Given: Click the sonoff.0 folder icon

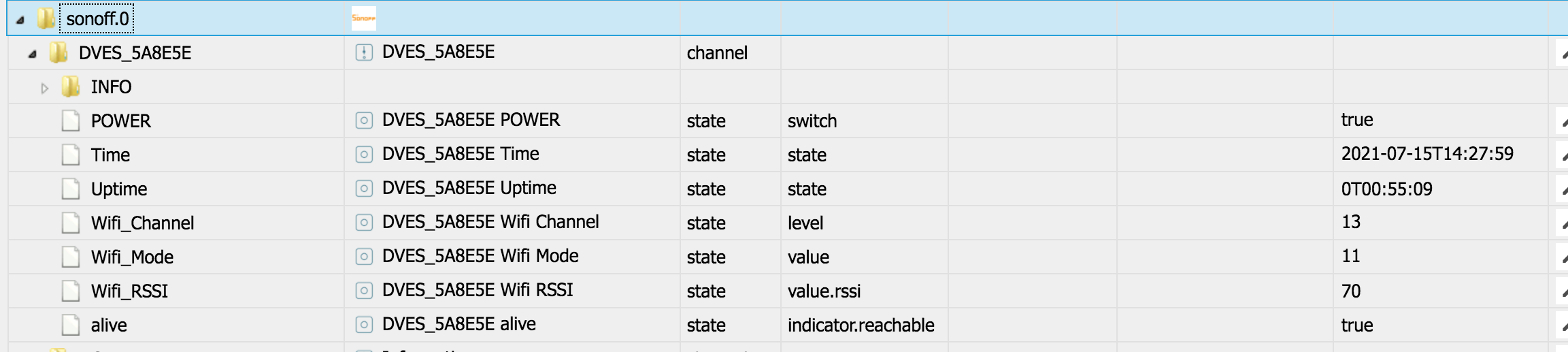Looking at the screenshot, I should 46,18.
